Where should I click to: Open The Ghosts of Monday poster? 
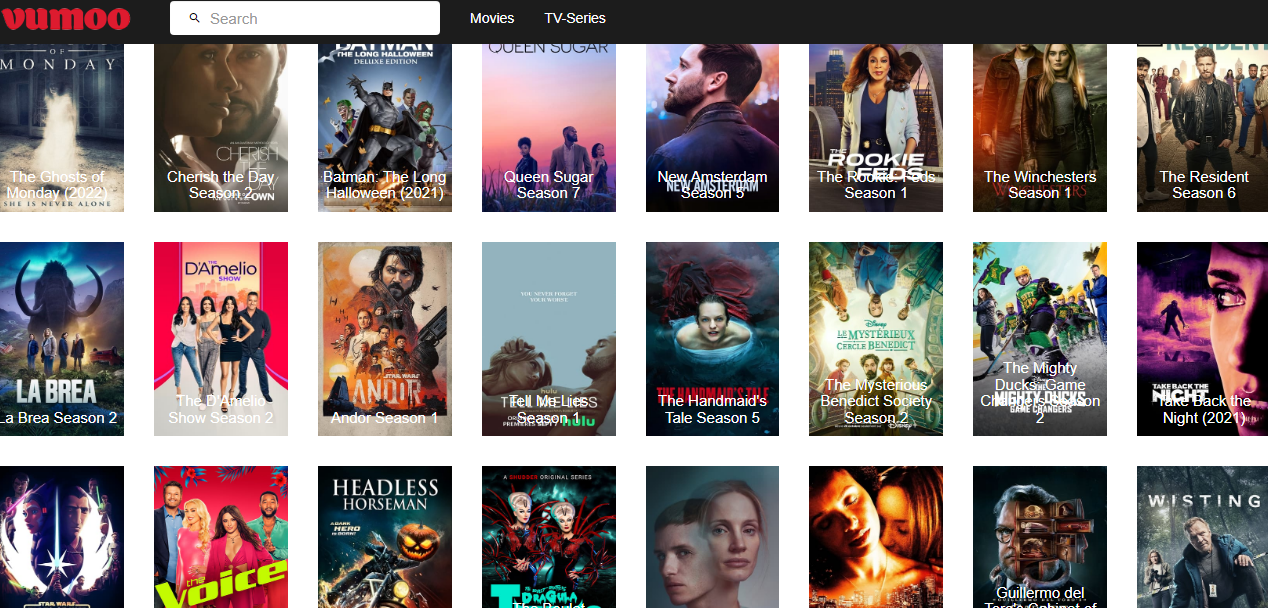pos(62,127)
